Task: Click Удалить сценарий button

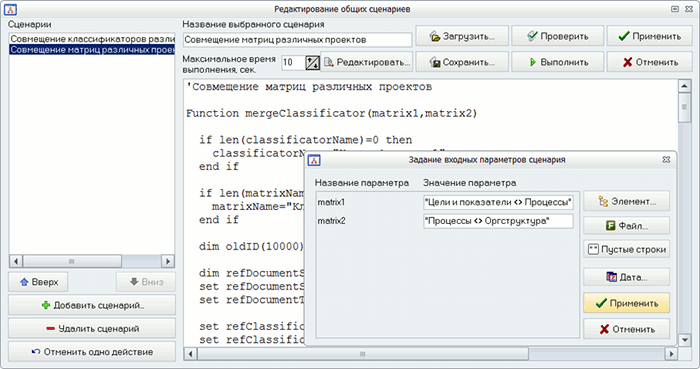Action: click(92, 329)
